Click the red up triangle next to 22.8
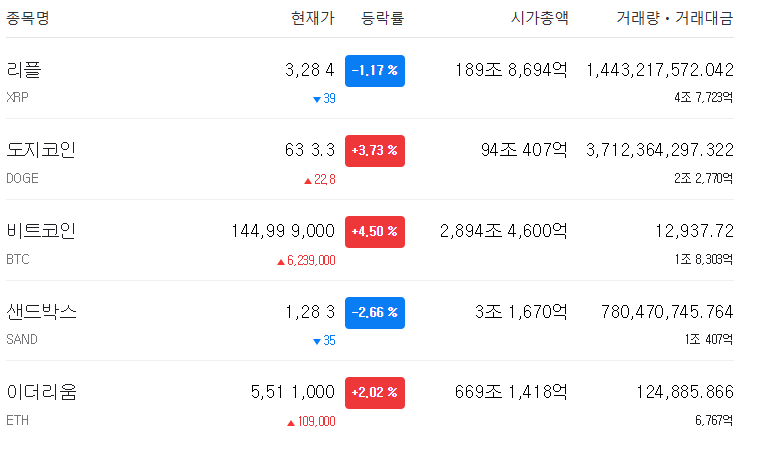This screenshot has height=450, width=761. (x=308, y=181)
